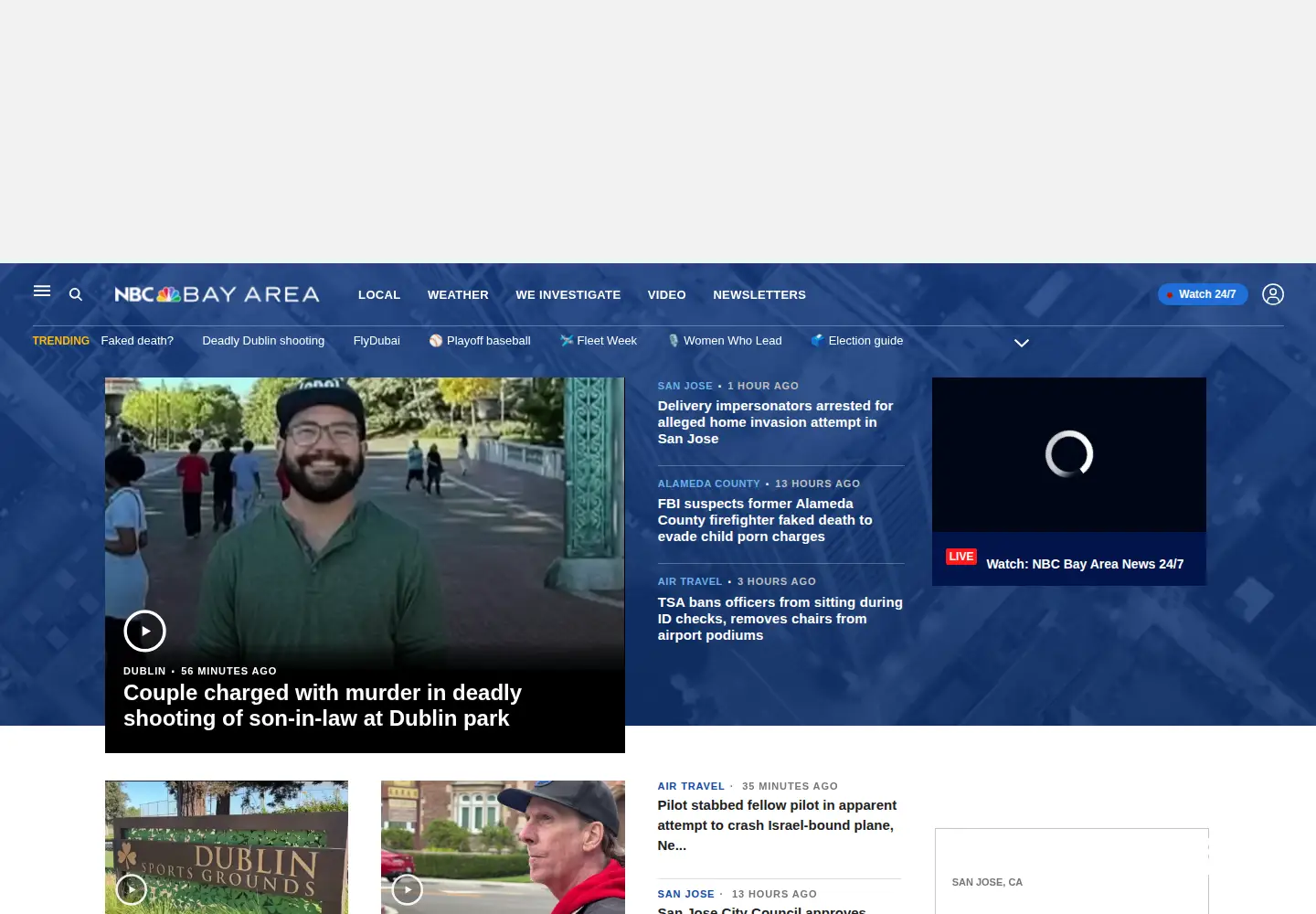Click the Dublin tag on main story
This screenshot has height=914, width=1316.
pos(144,671)
